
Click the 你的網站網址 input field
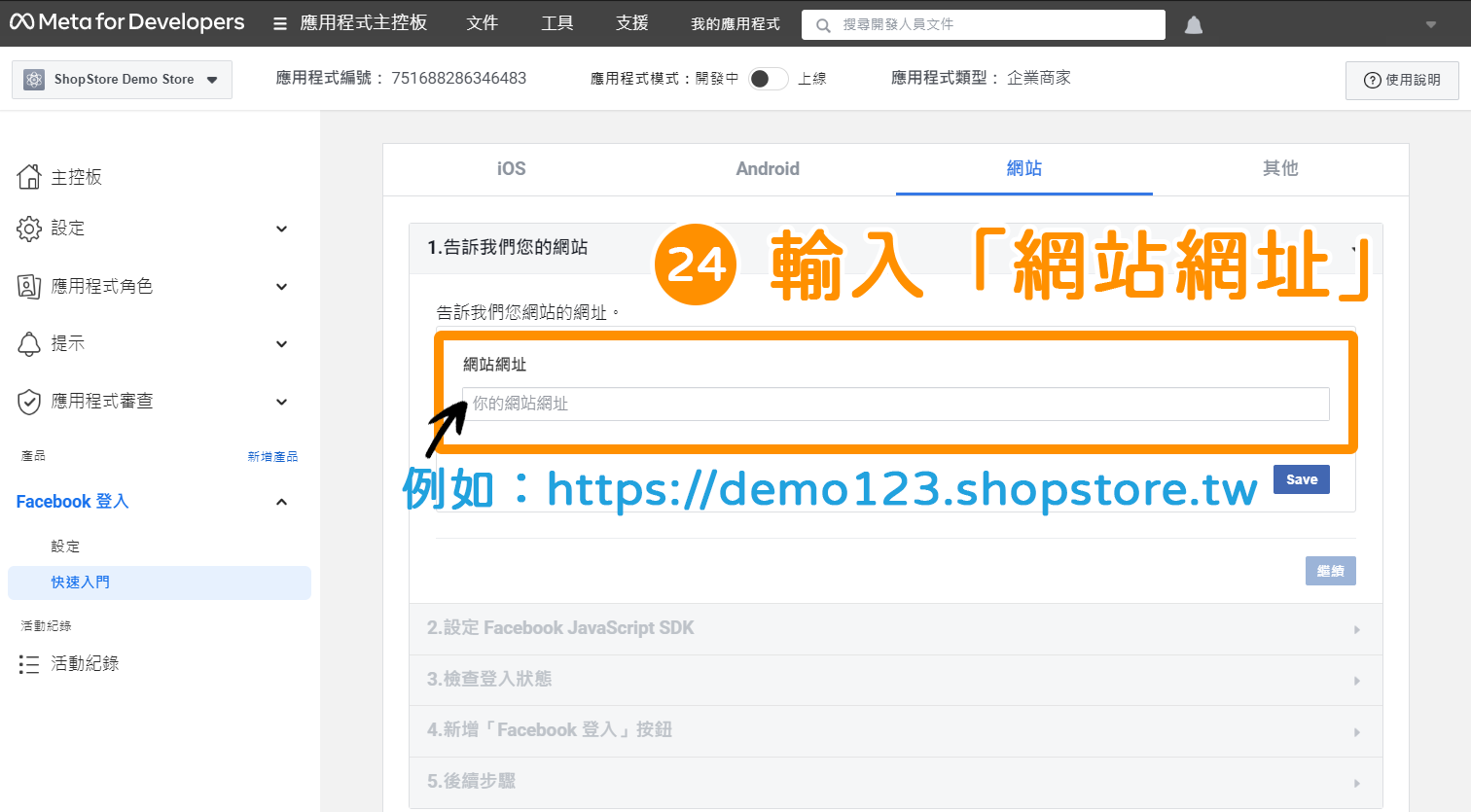coord(896,405)
